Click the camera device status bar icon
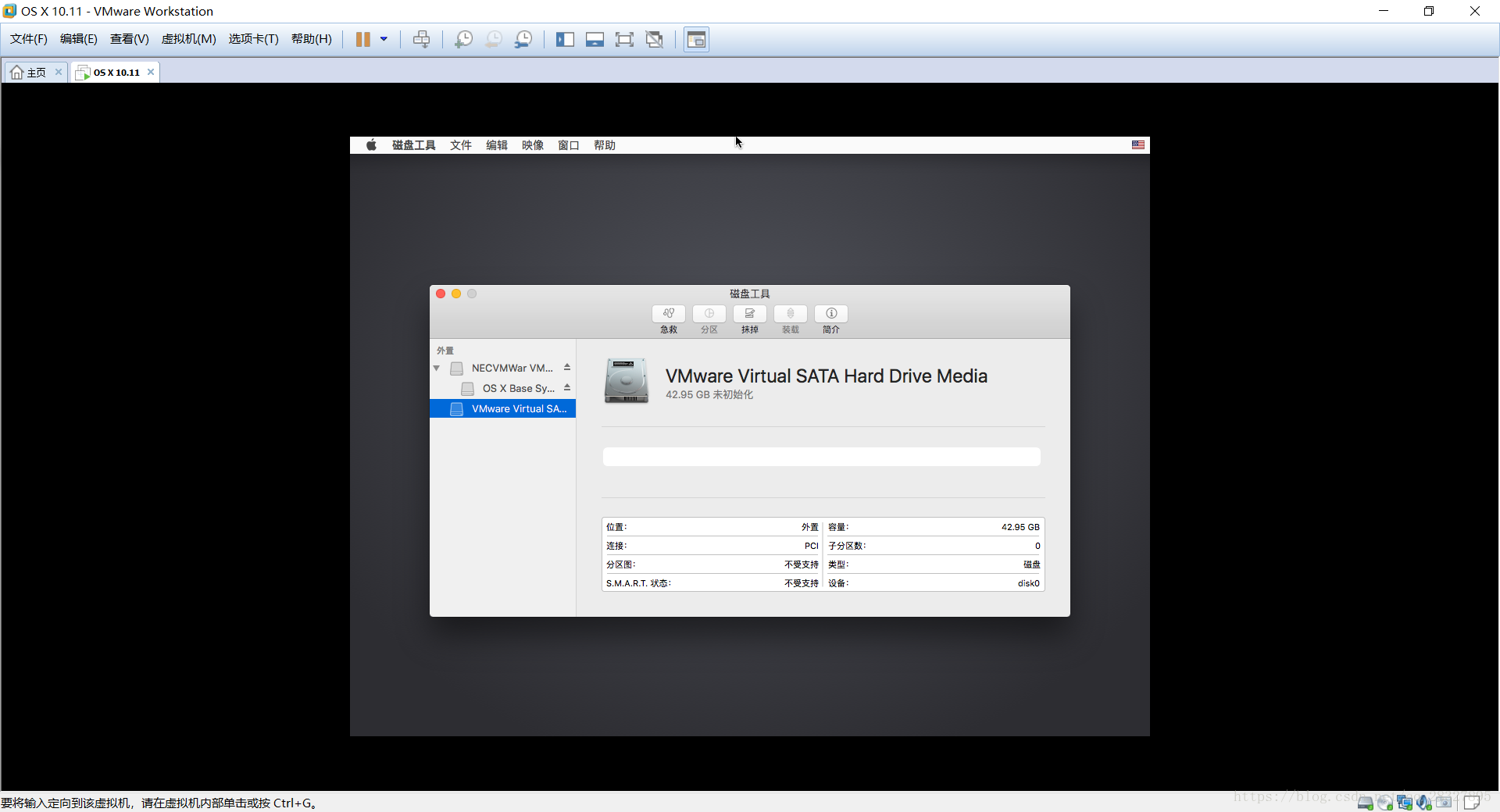Screen dimensions: 1500x812 pyautogui.click(x=1444, y=803)
